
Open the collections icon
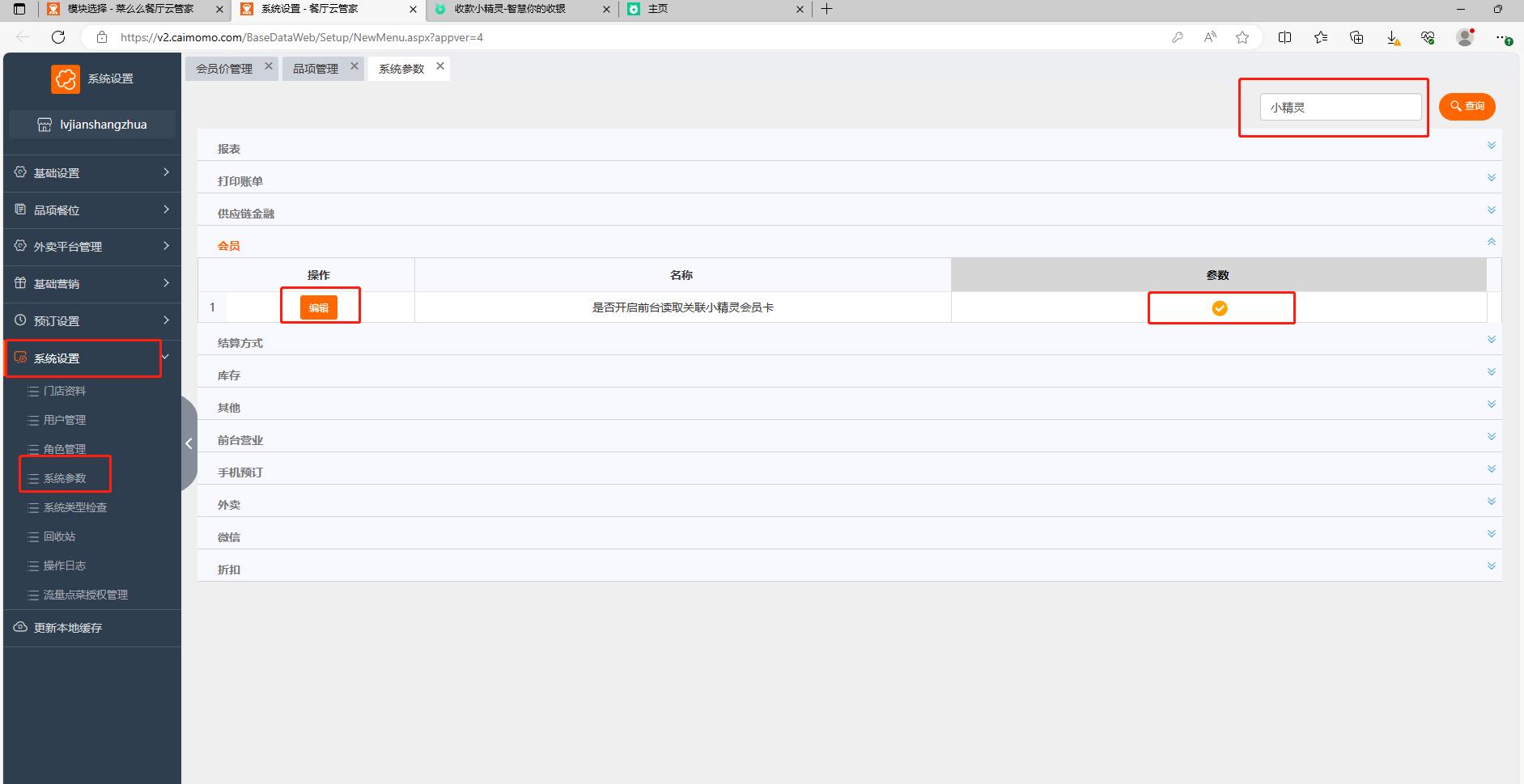[x=1357, y=37]
